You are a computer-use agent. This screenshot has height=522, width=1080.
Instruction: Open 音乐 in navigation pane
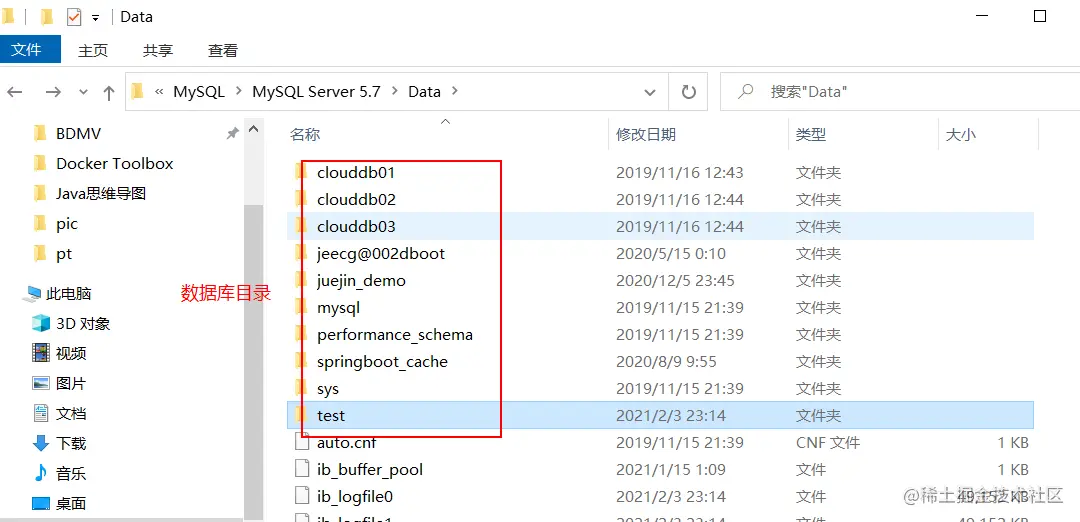pos(70,474)
